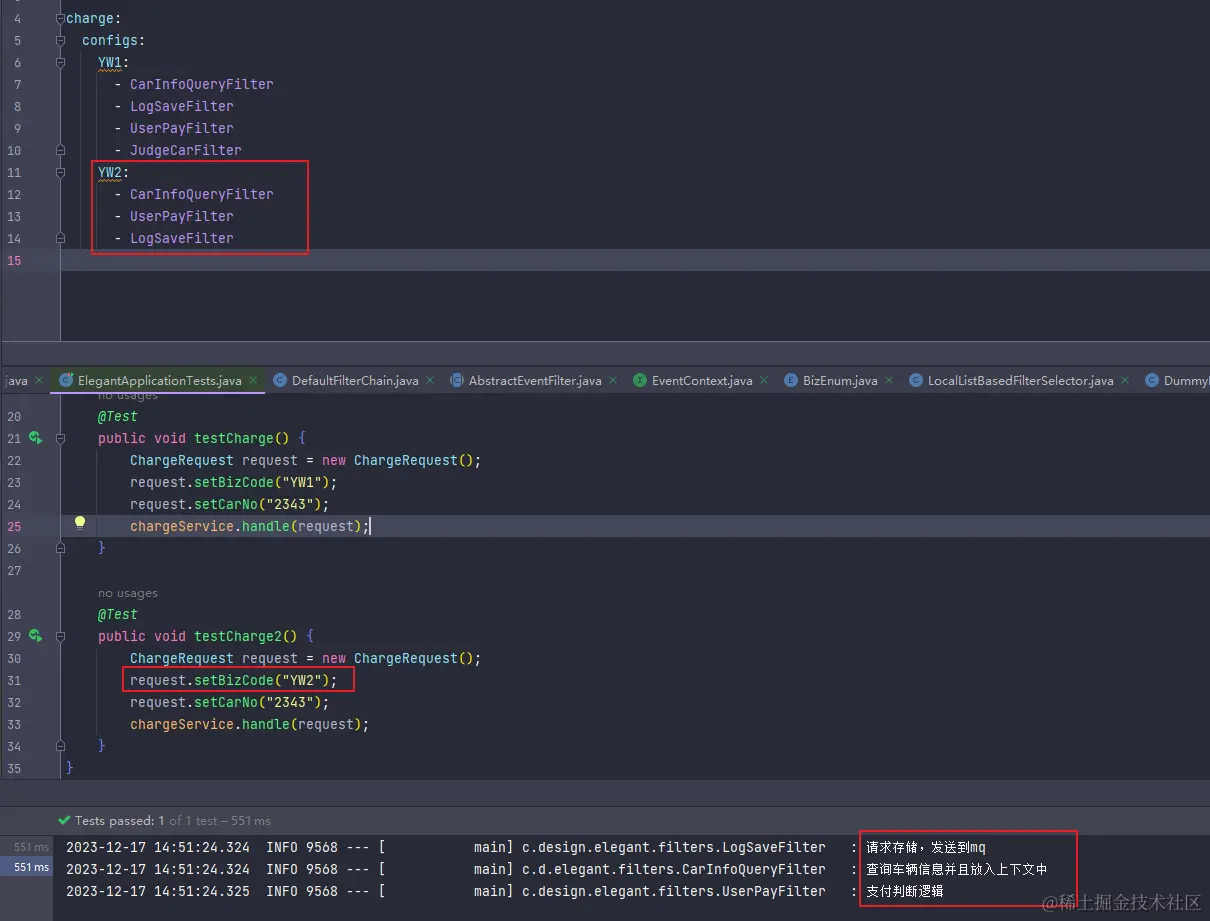The width and height of the screenshot is (1210, 921).
Task: Click CarInfoQueryFilter entry under YW2
Action: (x=201, y=194)
